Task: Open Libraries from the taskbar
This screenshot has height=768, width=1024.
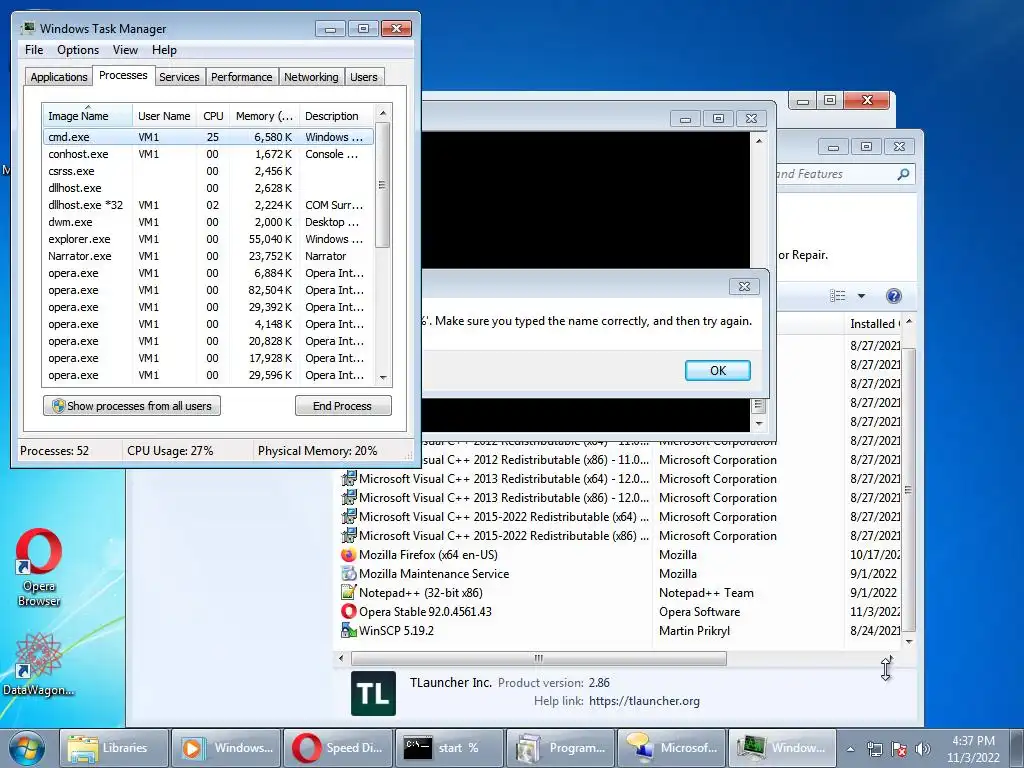Action: point(114,748)
